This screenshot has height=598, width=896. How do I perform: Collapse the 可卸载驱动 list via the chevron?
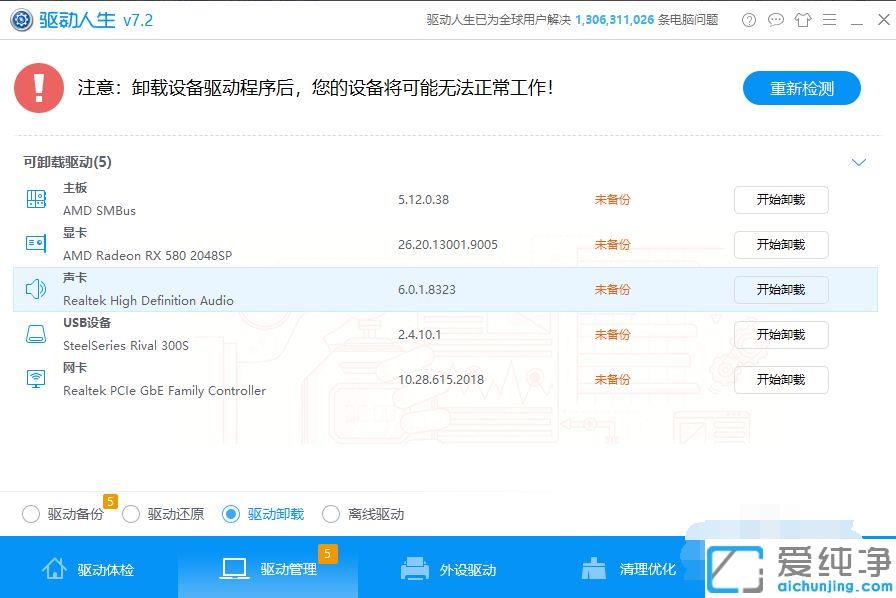[858, 161]
